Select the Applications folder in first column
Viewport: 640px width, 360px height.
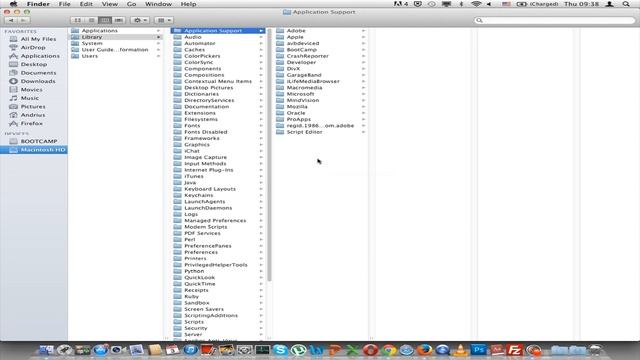(116, 31)
